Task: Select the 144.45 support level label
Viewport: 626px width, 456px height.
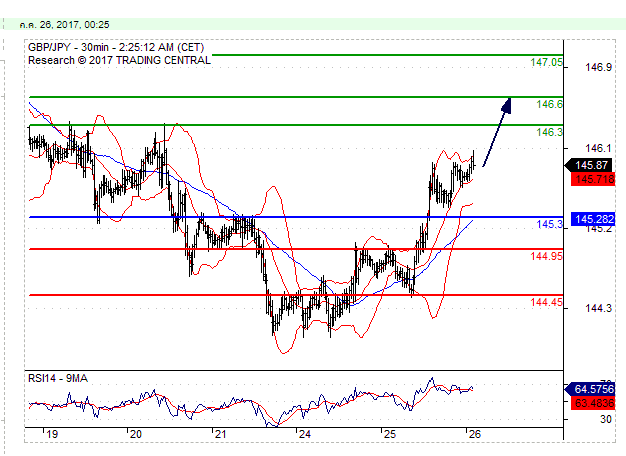Action: (546, 302)
